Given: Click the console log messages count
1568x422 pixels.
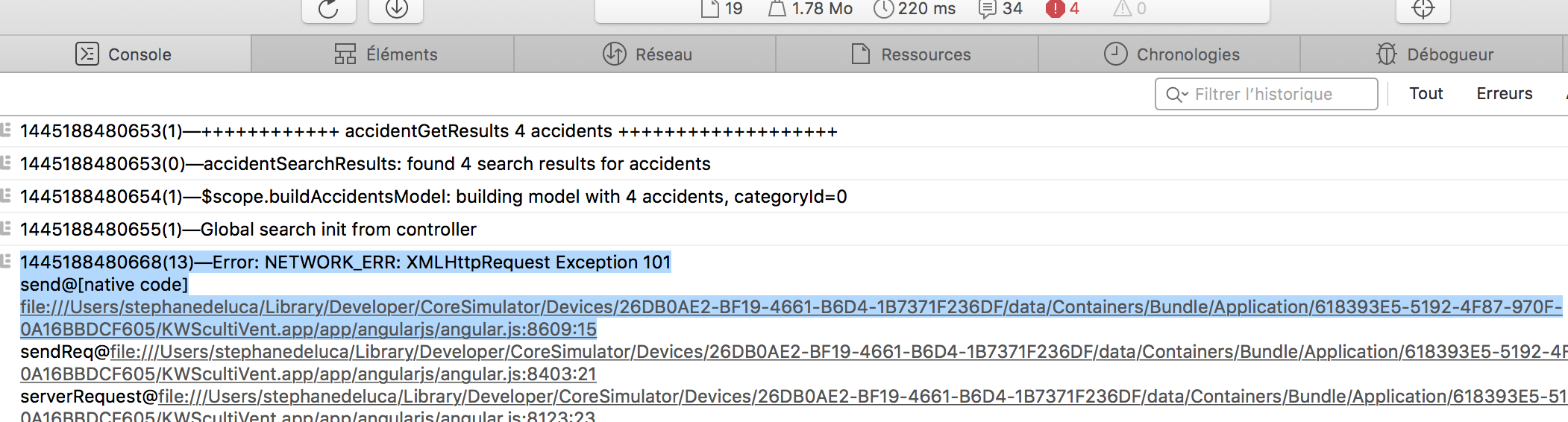Looking at the screenshot, I should click(1000, 9).
